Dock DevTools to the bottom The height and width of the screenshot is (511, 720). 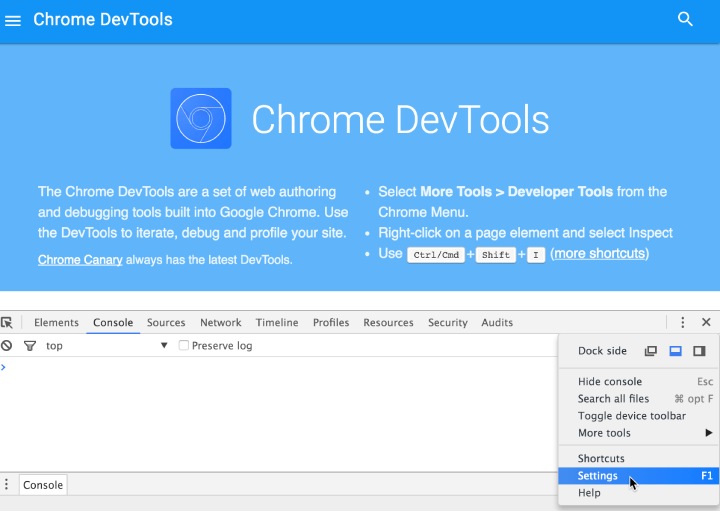coord(675,351)
